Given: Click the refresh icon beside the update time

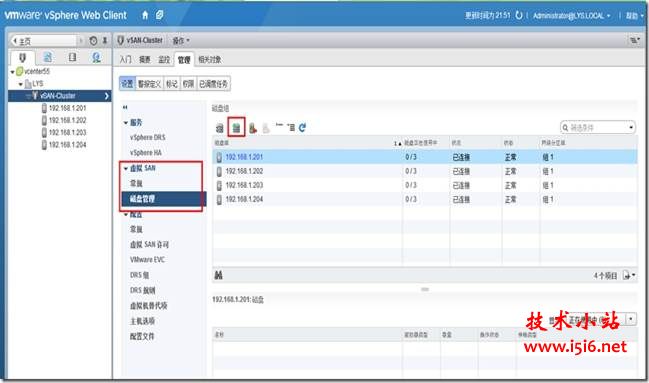Looking at the screenshot, I should (x=519, y=16).
